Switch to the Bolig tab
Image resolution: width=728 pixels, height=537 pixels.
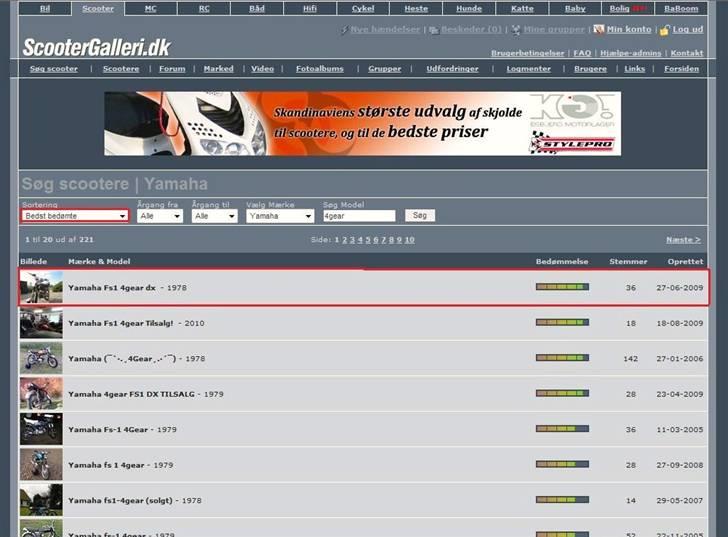point(628,8)
